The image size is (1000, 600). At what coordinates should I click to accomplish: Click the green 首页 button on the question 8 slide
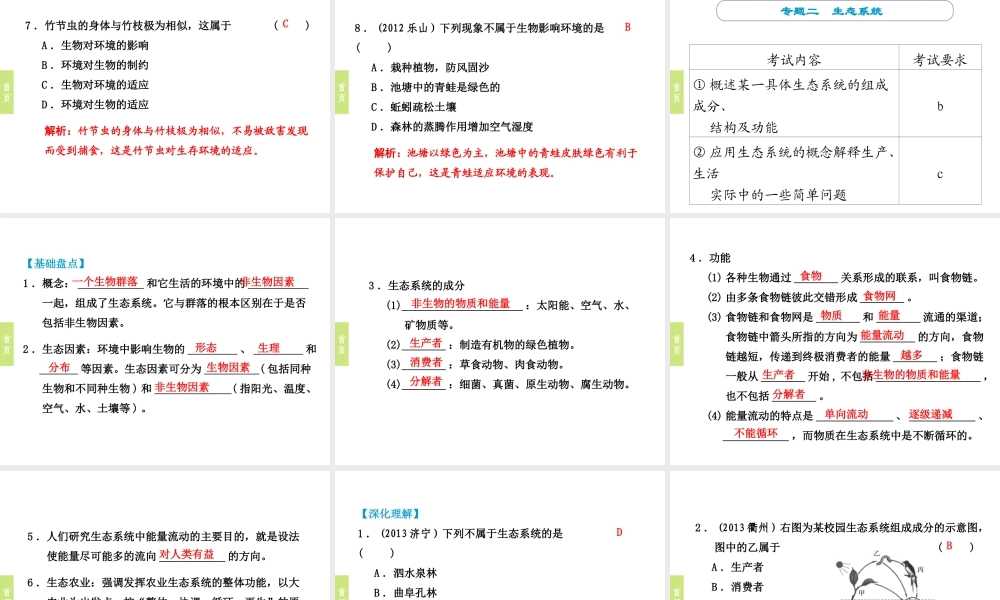click(341, 92)
